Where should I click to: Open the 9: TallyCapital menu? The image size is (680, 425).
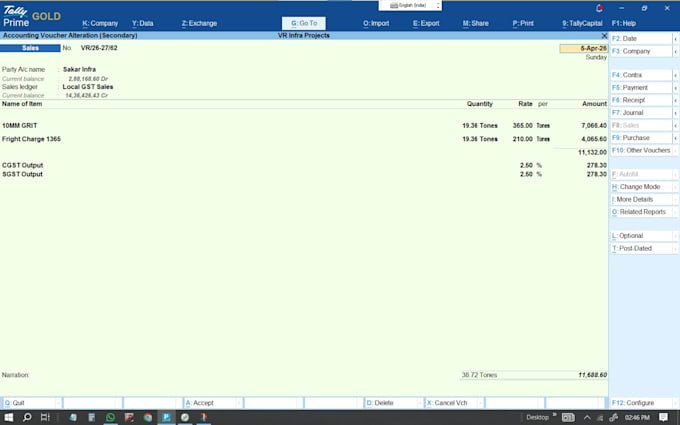[582, 23]
